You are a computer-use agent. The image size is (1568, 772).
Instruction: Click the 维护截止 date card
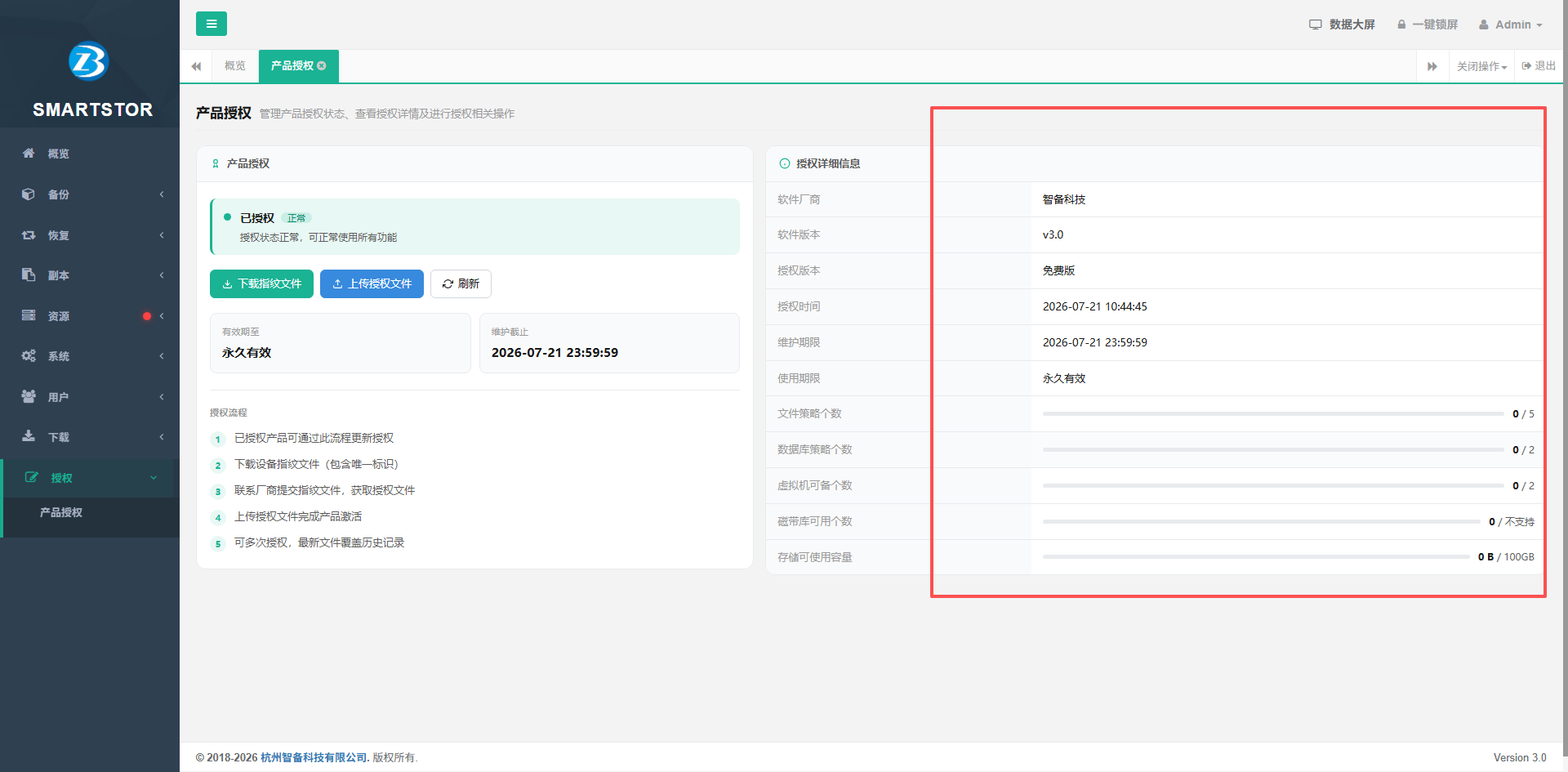tap(609, 343)
